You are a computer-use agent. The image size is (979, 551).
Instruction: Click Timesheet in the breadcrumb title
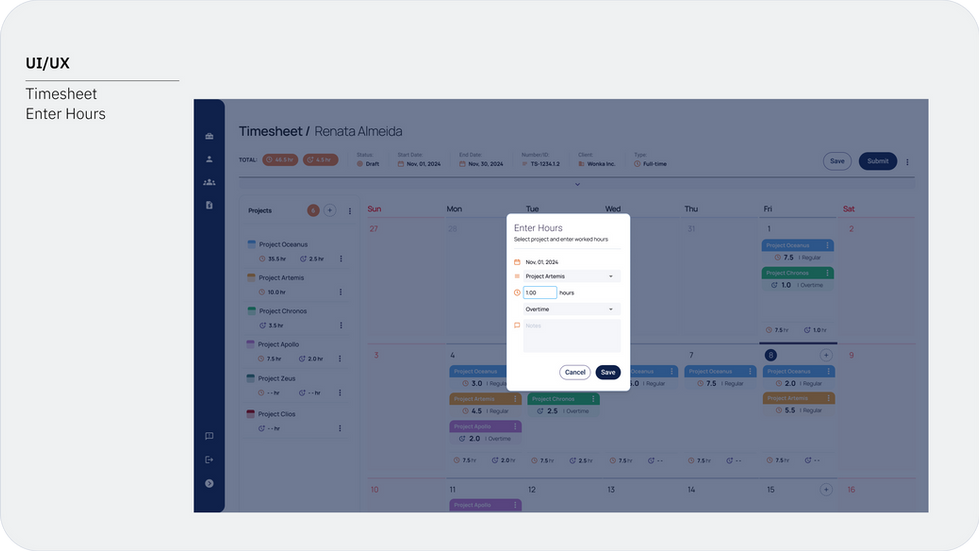(x=270, y=132)
